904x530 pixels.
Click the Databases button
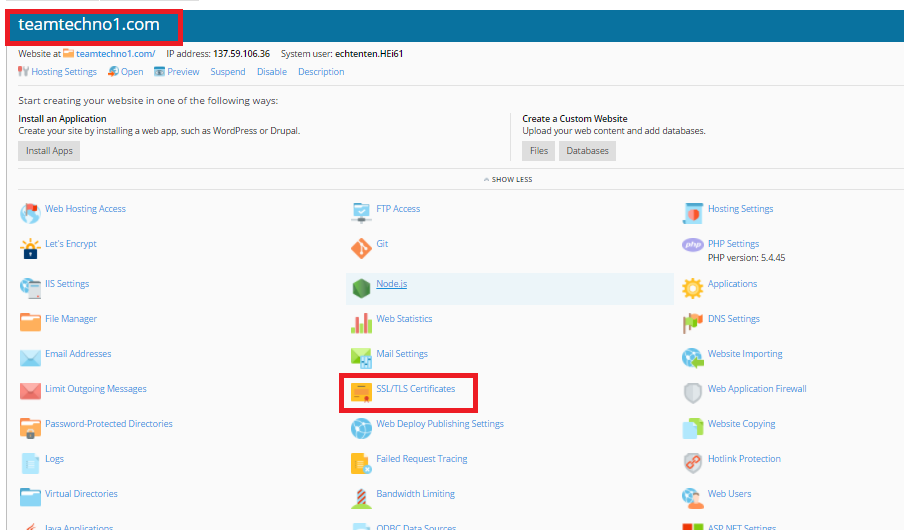point(587,151)
